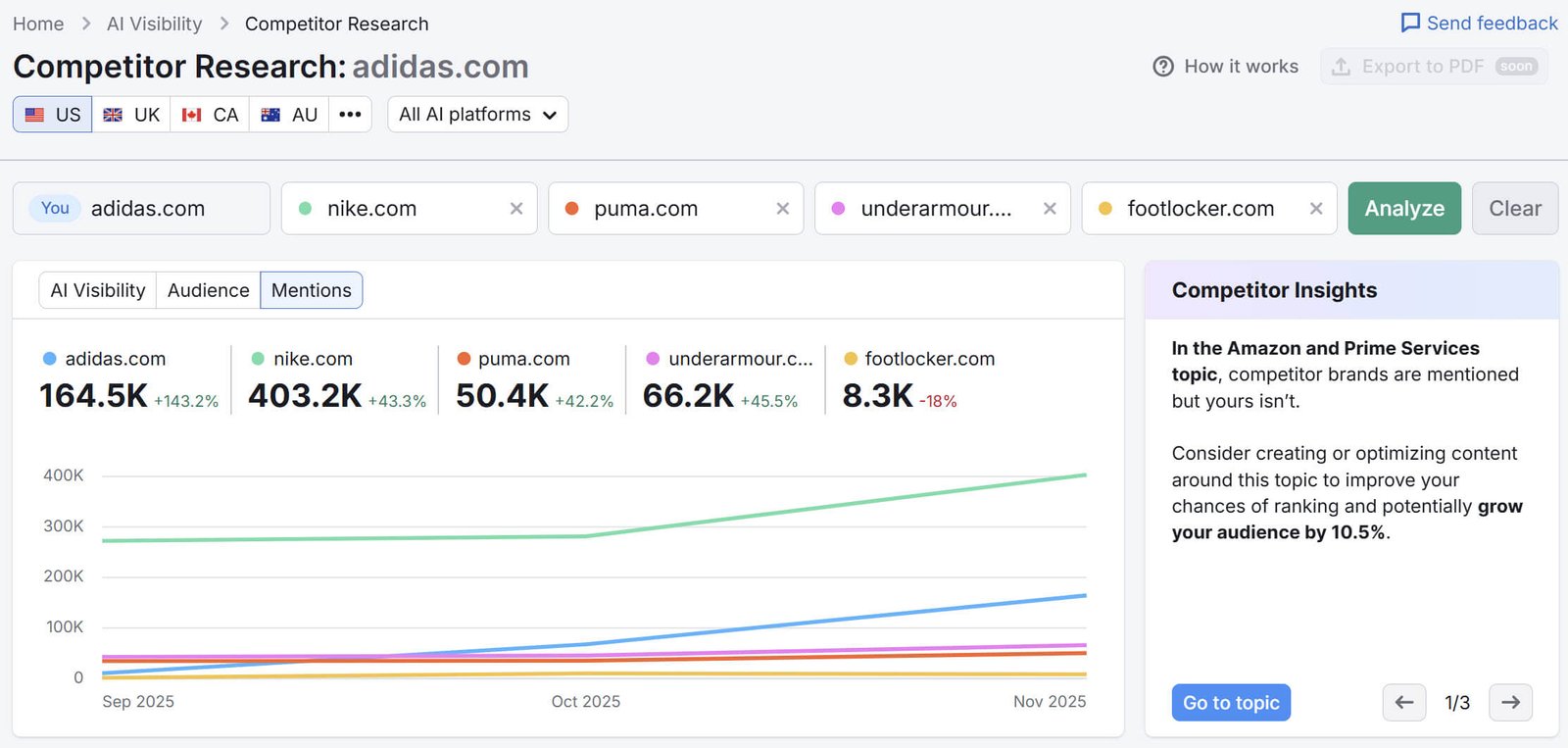Click the 8.3K footlocker mentions value

point(878,395)
